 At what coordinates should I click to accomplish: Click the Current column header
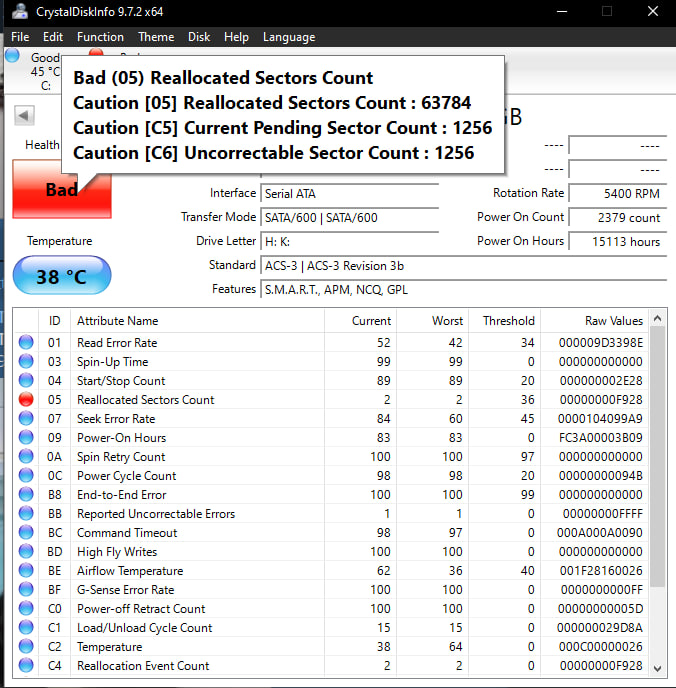pyautogui.click(x=361, y=321)
